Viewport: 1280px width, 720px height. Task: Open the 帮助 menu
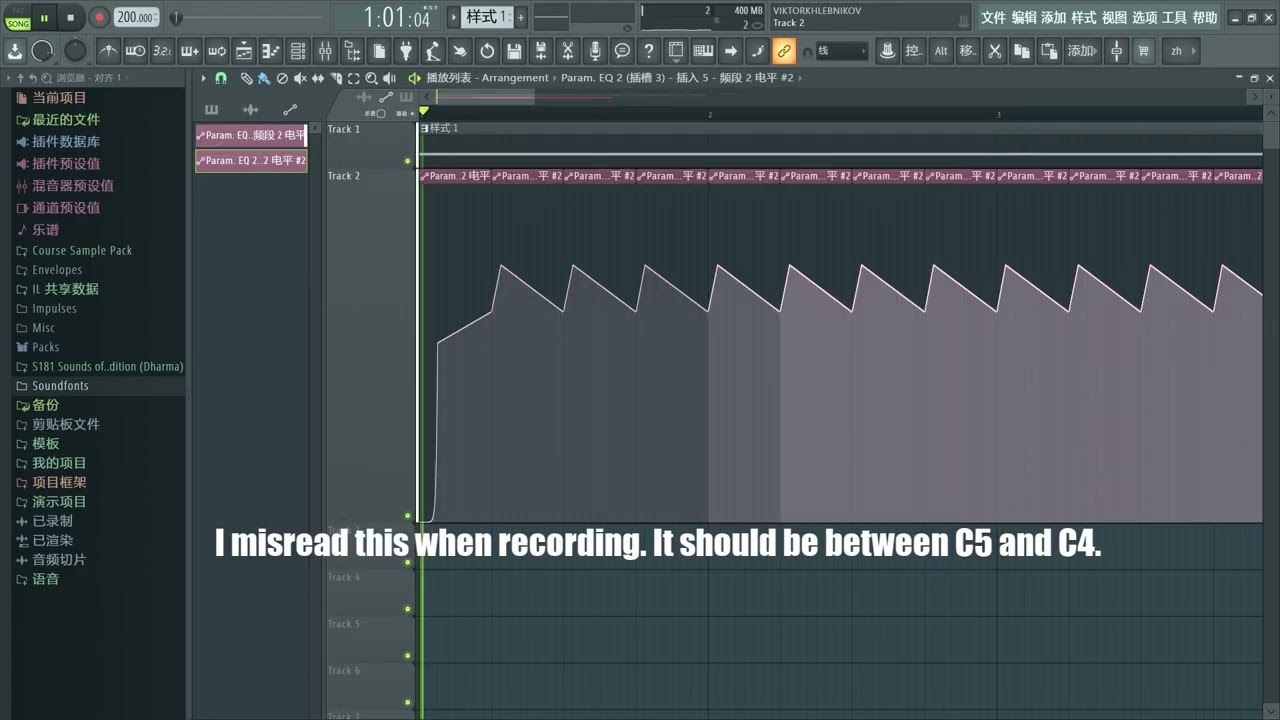tap(1204, 18)
